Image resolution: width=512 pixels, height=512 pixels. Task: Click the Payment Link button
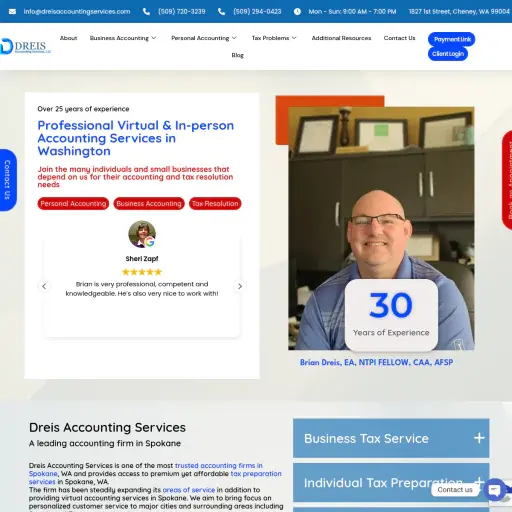click(452, 39)
